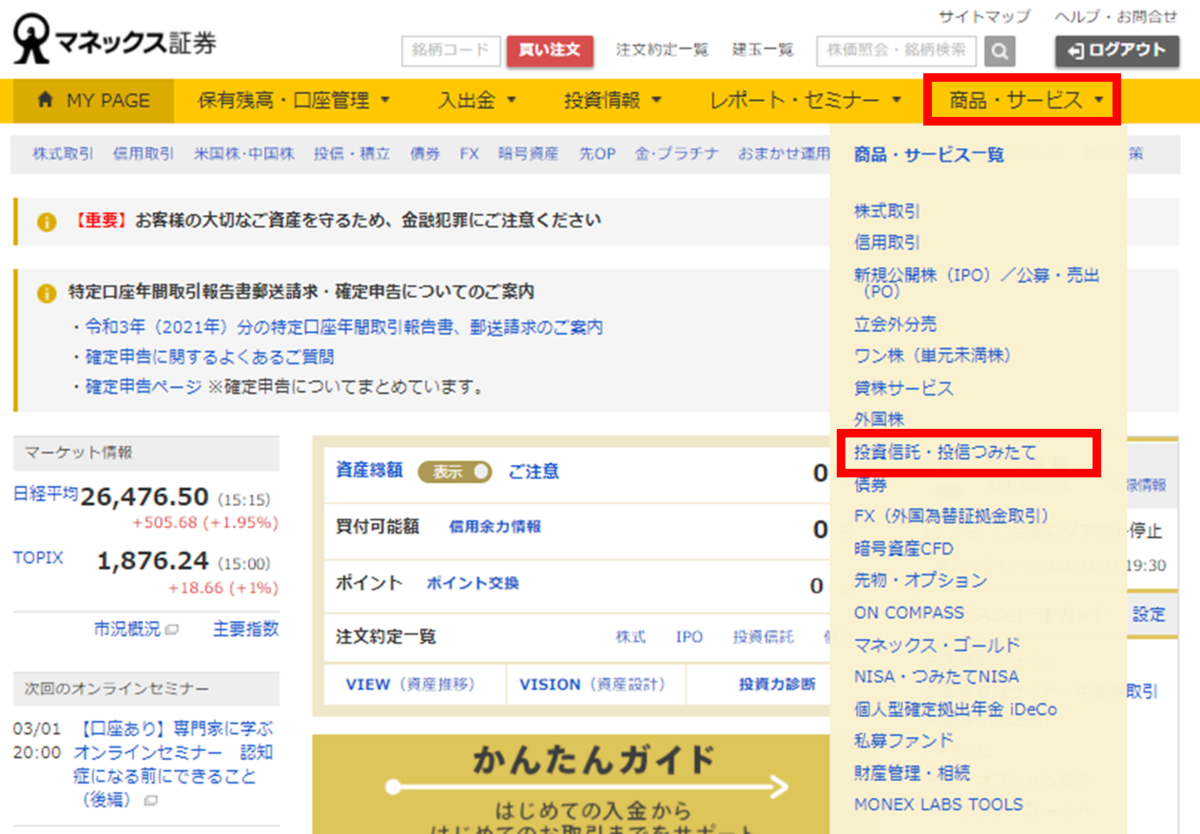Select NISA・つみたてNISA menu item
This screenshot has width=1200, height=834.
(936, 677)
